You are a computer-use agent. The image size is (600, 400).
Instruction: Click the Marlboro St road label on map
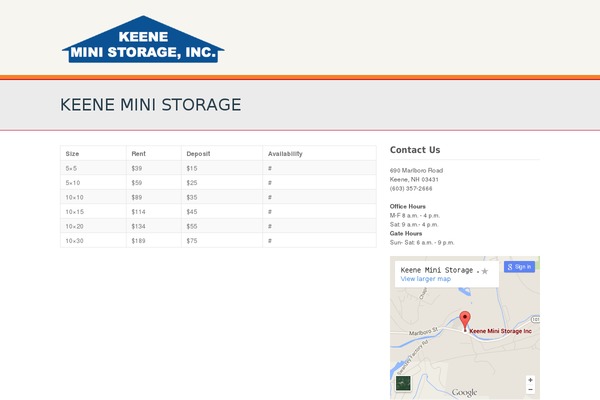(423, 331)
